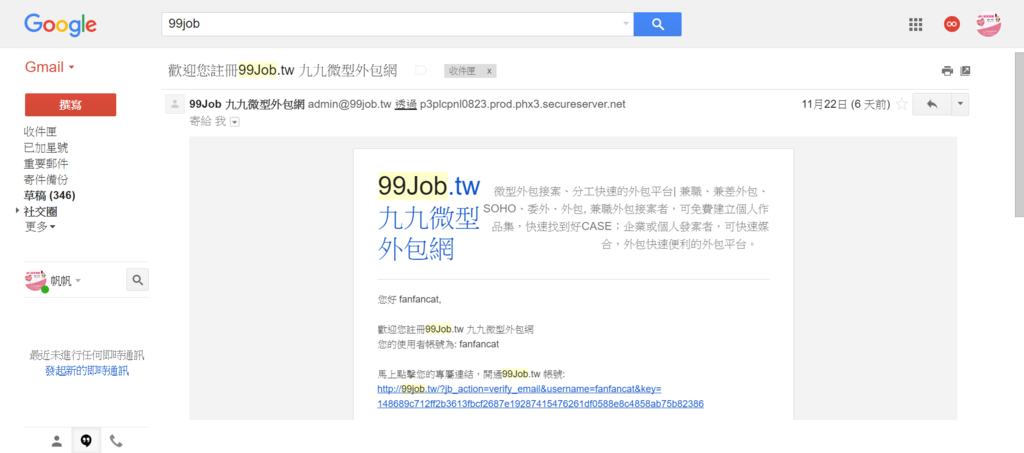Open email in new window

click(965, 71)
